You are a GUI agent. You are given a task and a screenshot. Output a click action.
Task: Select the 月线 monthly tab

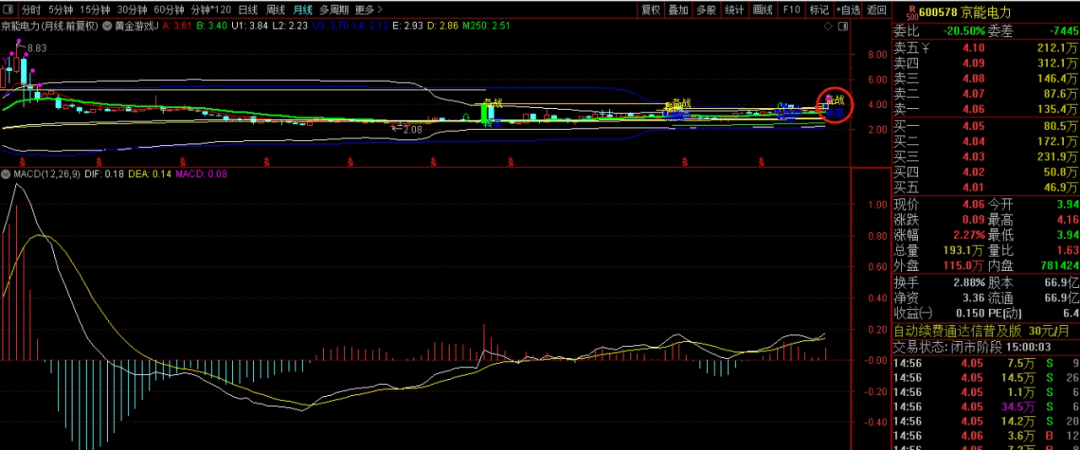(x=302, y=10)
